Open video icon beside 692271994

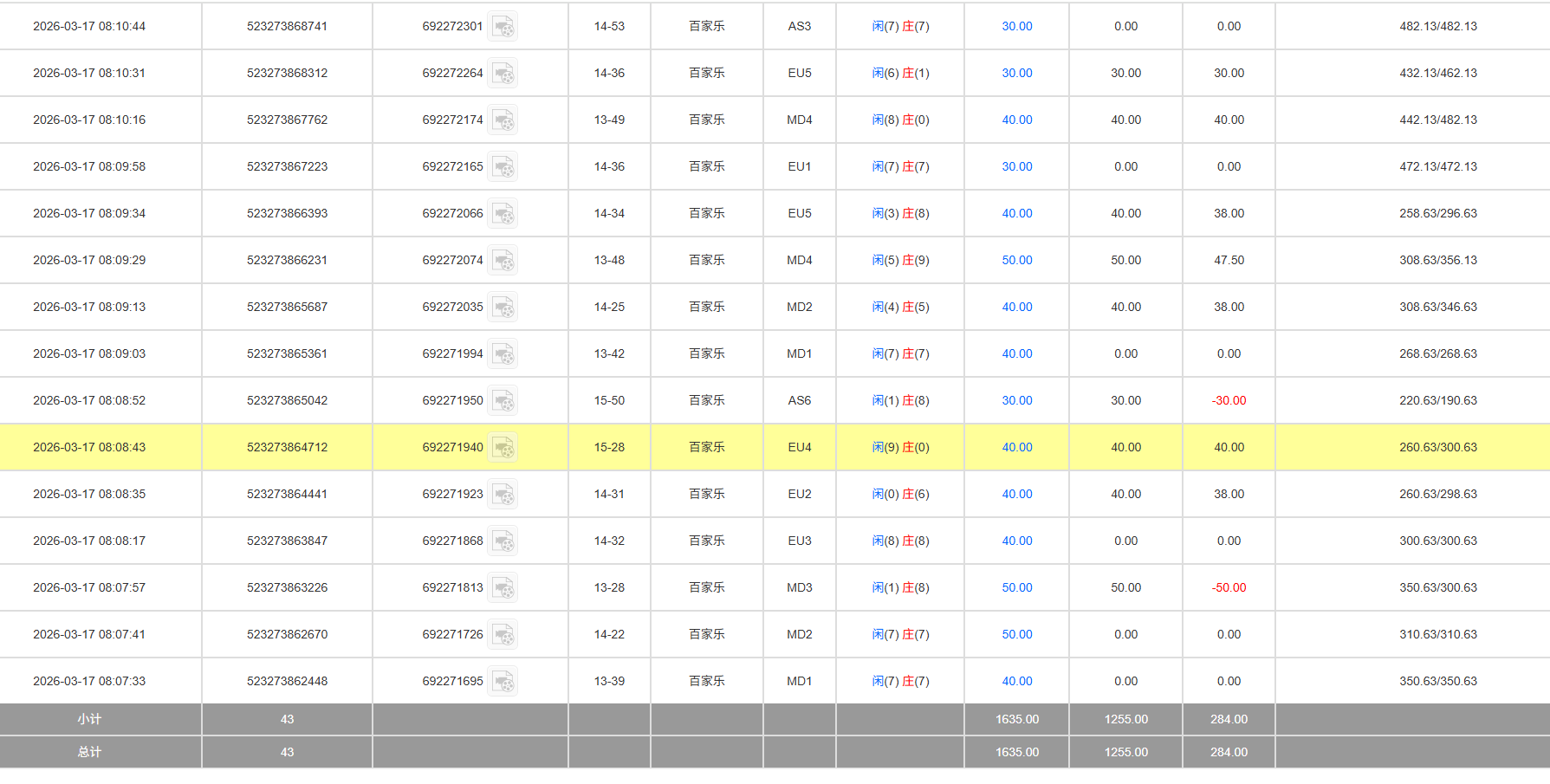(503, 354)
